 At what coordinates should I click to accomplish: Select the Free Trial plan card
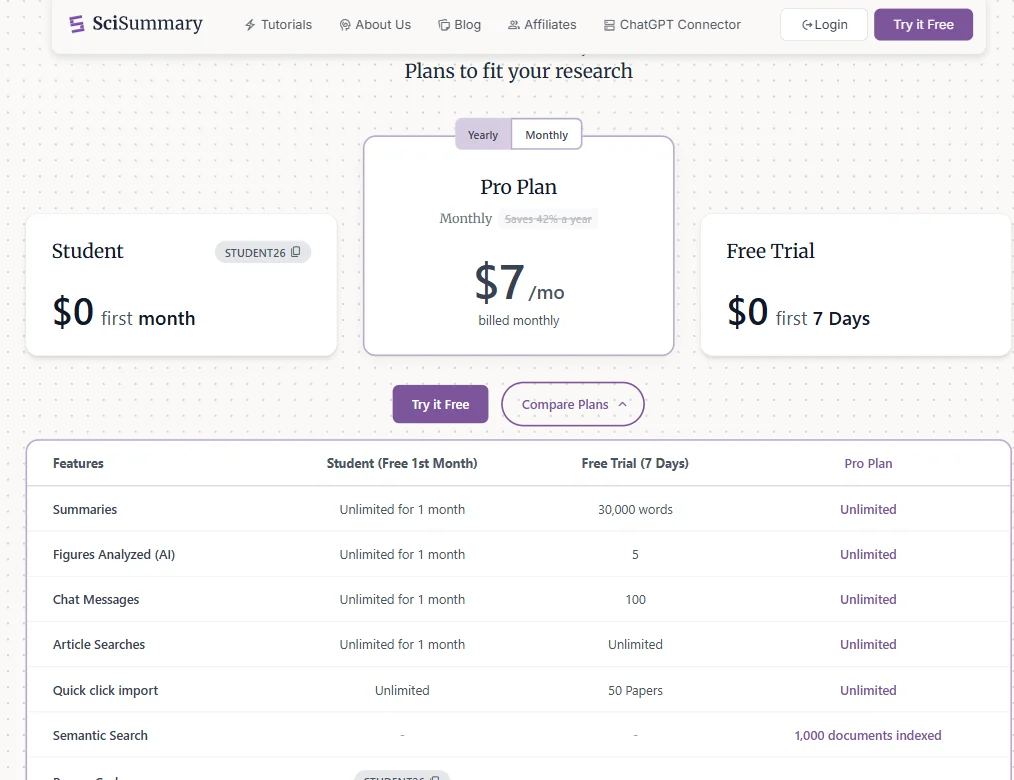[856, 285]
